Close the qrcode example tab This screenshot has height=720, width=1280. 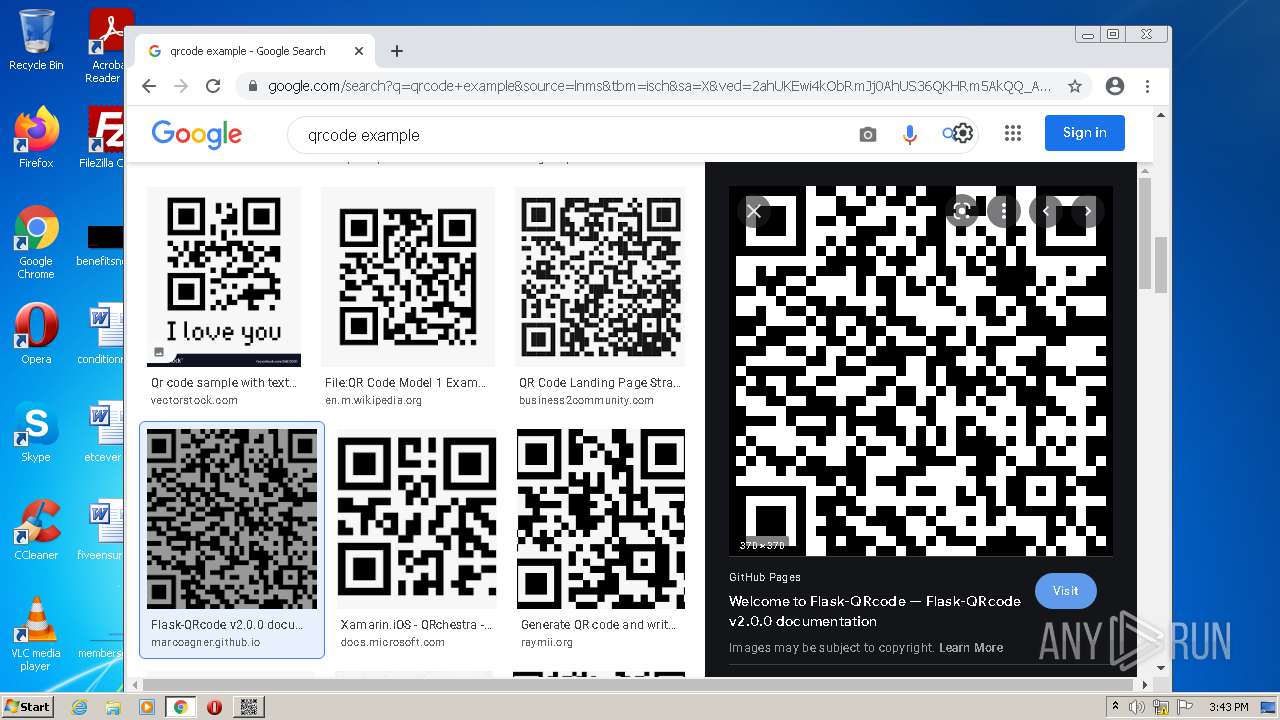pos(359,51)
